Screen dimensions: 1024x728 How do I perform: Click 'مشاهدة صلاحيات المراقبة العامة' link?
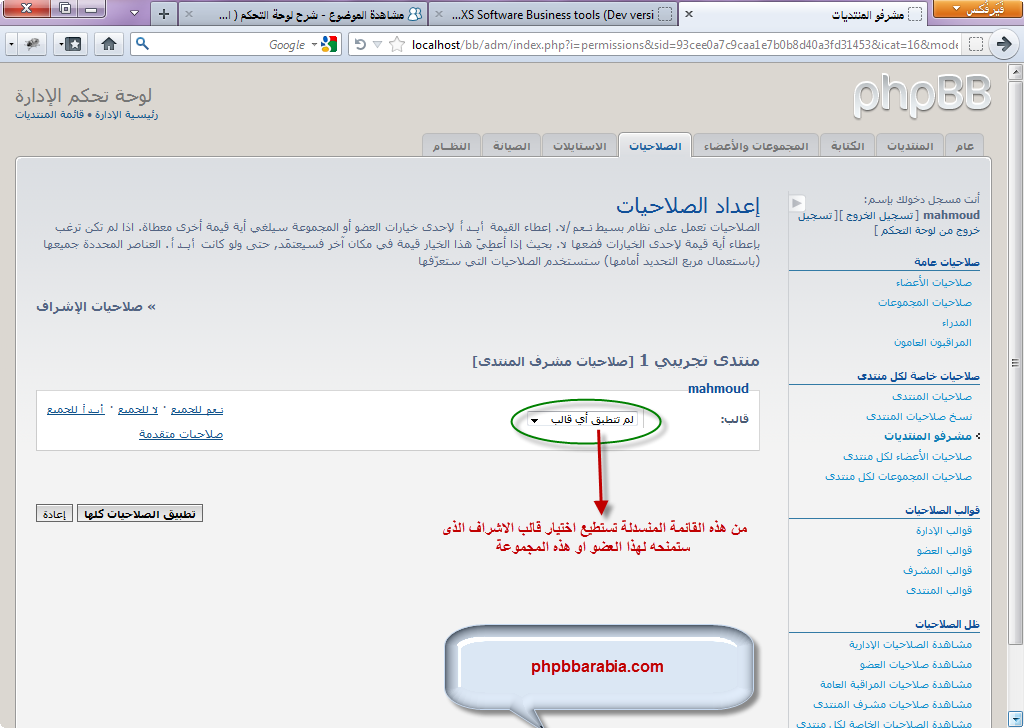(895, 684)
